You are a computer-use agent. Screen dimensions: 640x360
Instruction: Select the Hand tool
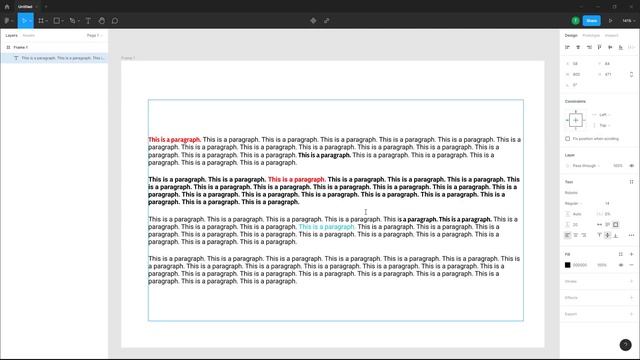click(102, 21)
